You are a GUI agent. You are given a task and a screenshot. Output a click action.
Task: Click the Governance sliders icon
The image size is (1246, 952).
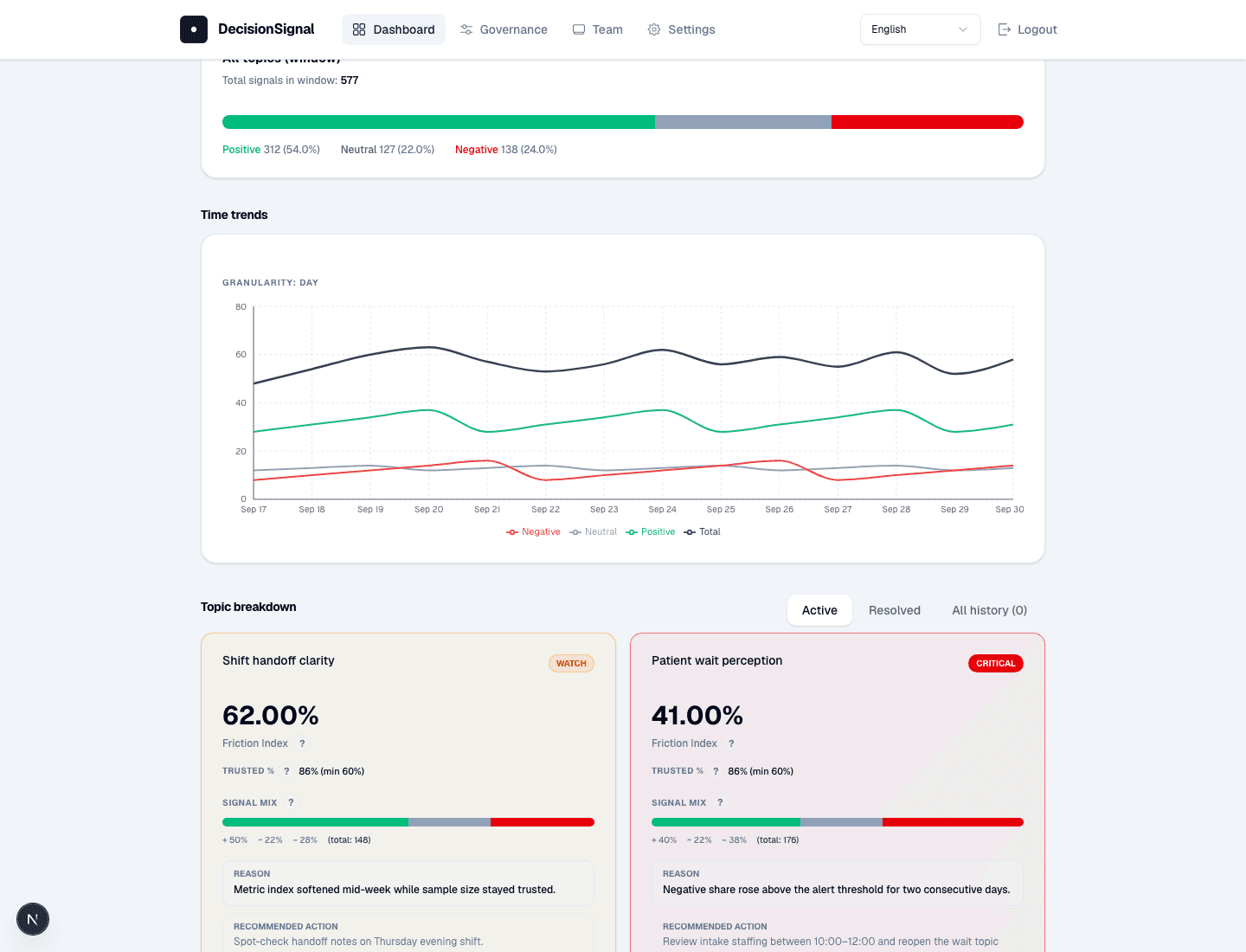click(x=466, y=29)
